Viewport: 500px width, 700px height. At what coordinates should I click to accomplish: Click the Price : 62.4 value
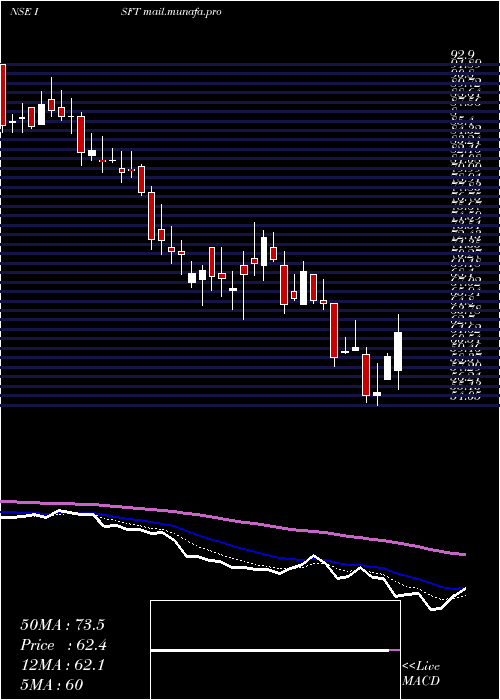point(63,645)
